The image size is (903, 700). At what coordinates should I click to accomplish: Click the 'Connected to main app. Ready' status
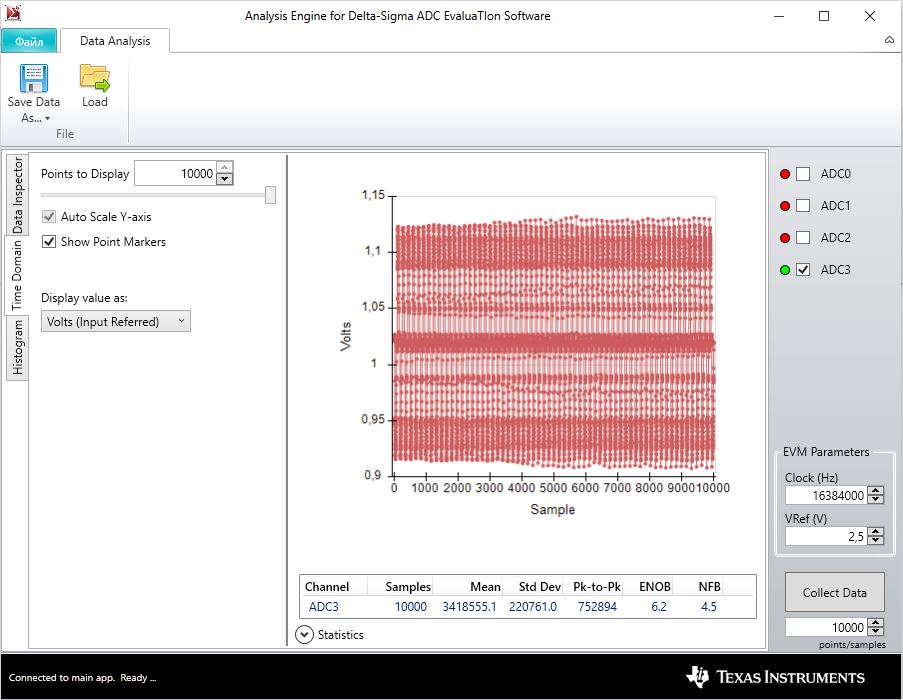[82, 678]
